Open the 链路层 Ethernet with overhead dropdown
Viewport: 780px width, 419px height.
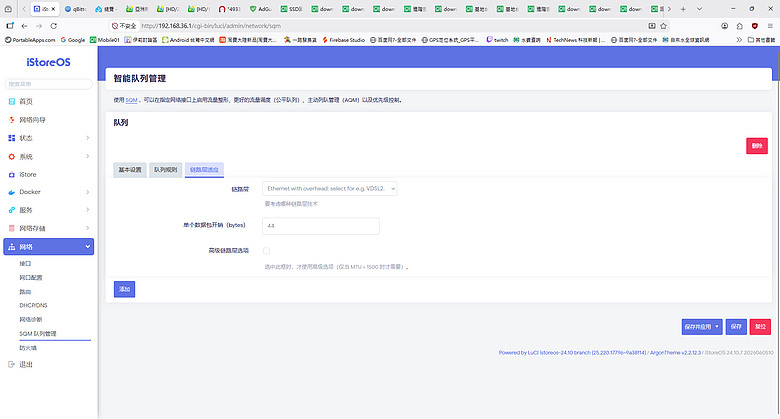pos(330,189)
